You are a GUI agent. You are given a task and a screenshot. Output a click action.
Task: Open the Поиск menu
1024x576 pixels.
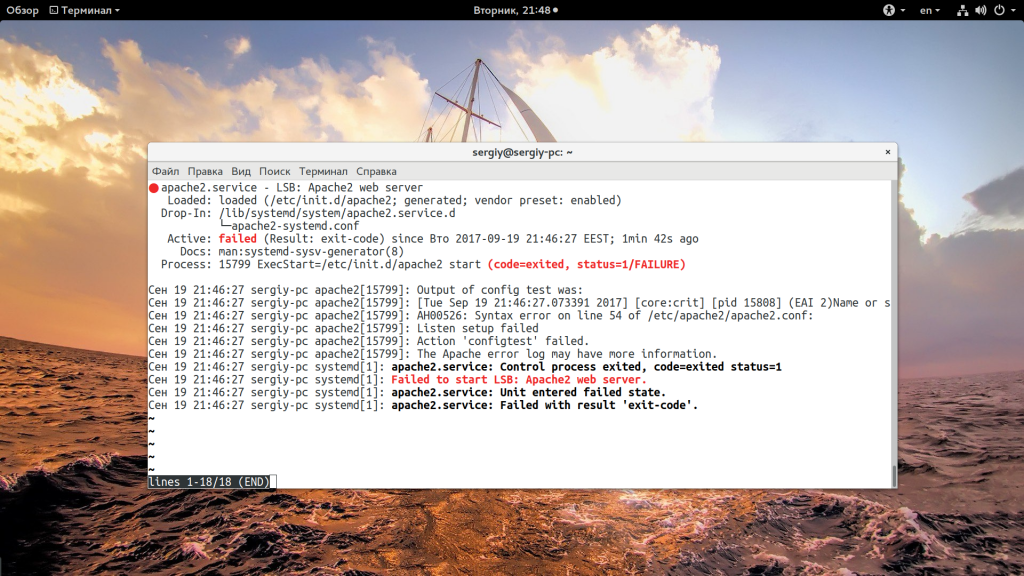click(x=275, y=171)
